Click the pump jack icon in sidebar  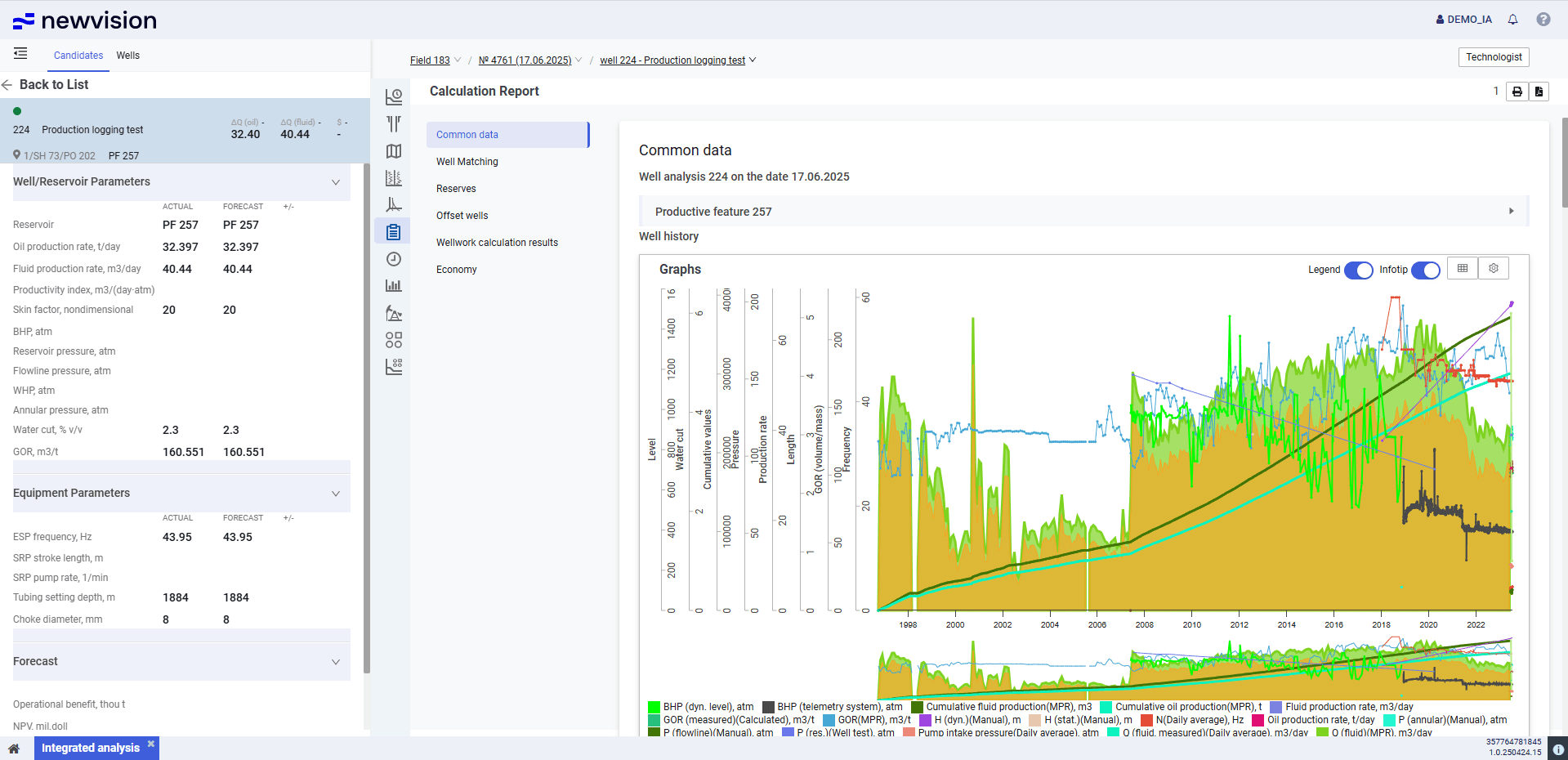(394, 313)
